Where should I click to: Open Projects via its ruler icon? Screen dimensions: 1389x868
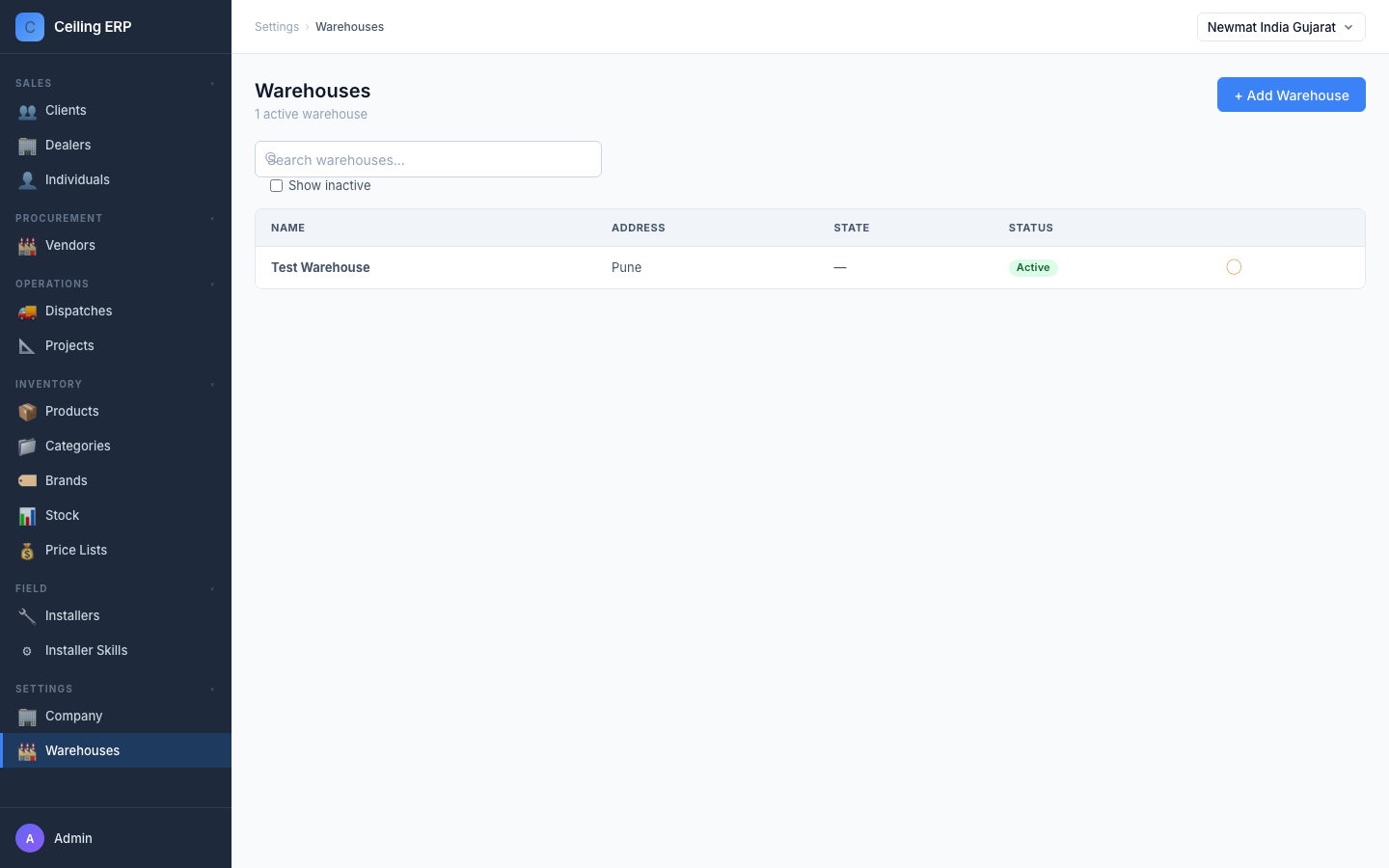coord(27,346)
